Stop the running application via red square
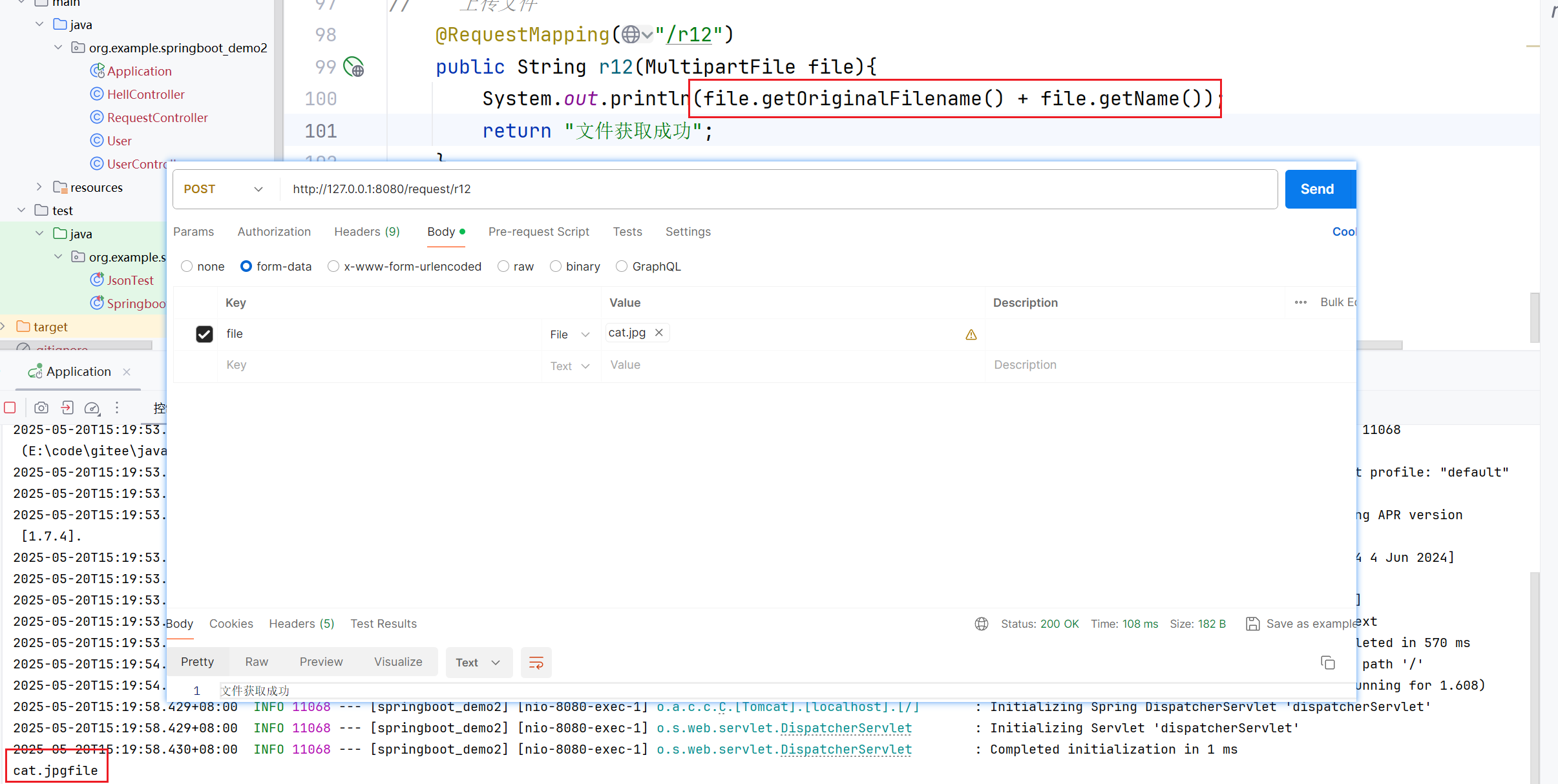This screenshot has width=1558, height=784. point(10,407)
